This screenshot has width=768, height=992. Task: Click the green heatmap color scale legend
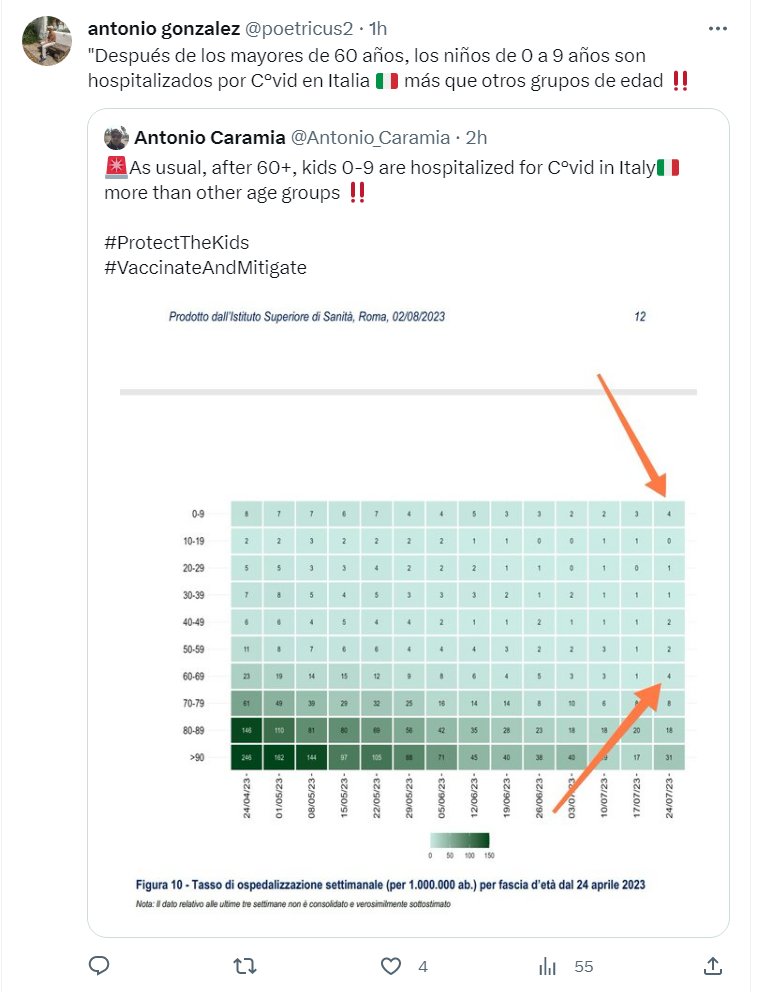pyautogui.click(x=459, y=840)
